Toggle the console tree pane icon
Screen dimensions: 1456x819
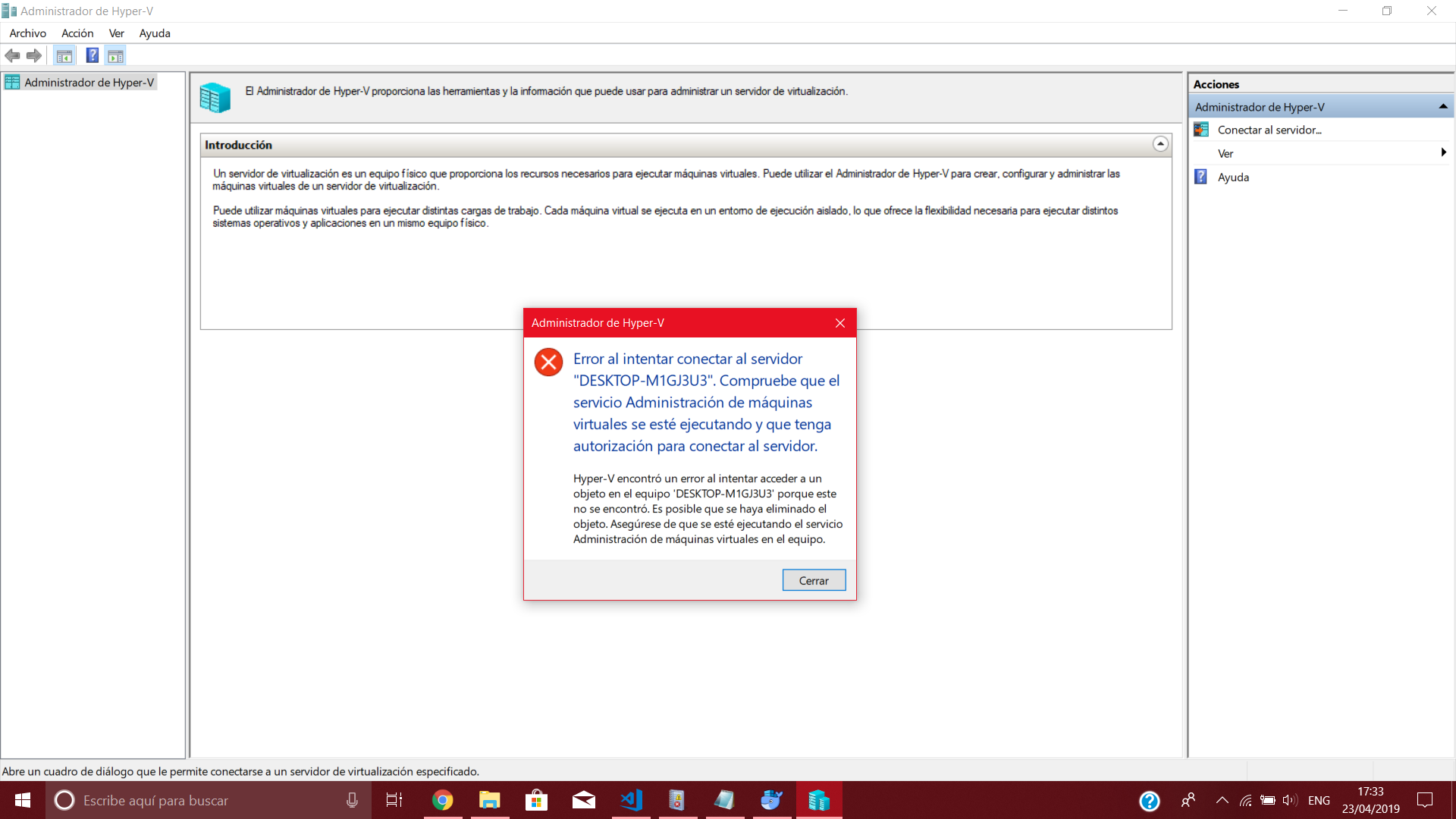coord(64,55)
